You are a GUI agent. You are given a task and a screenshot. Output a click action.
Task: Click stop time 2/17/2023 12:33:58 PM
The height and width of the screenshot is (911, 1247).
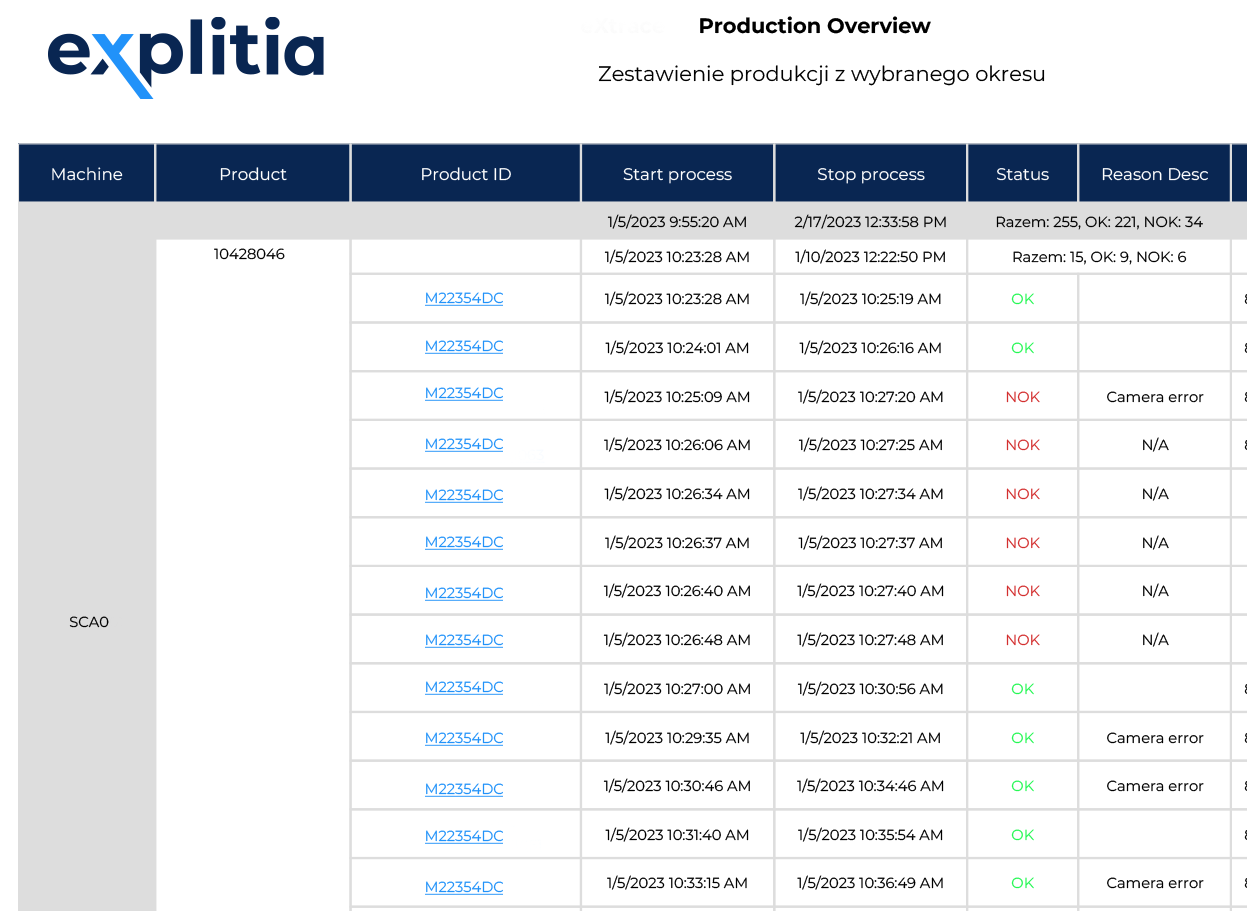pyautogui.click(x=870, y=222)
